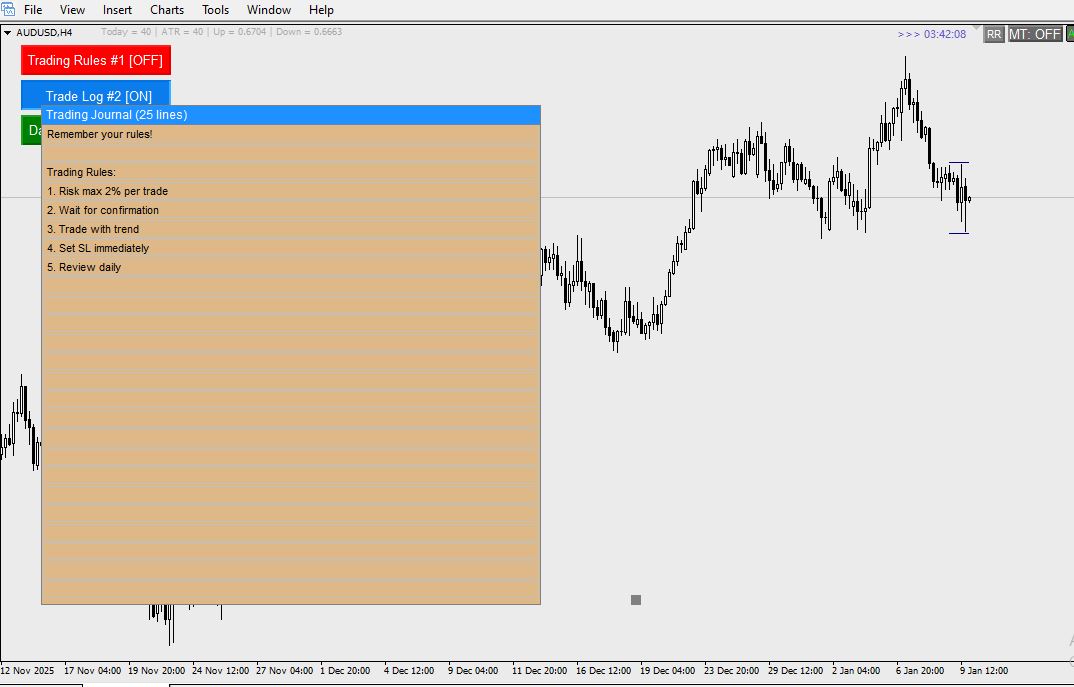The image size is (1074, 687).
Task: Click the partly hidden green button
Action: coord(31,130)
